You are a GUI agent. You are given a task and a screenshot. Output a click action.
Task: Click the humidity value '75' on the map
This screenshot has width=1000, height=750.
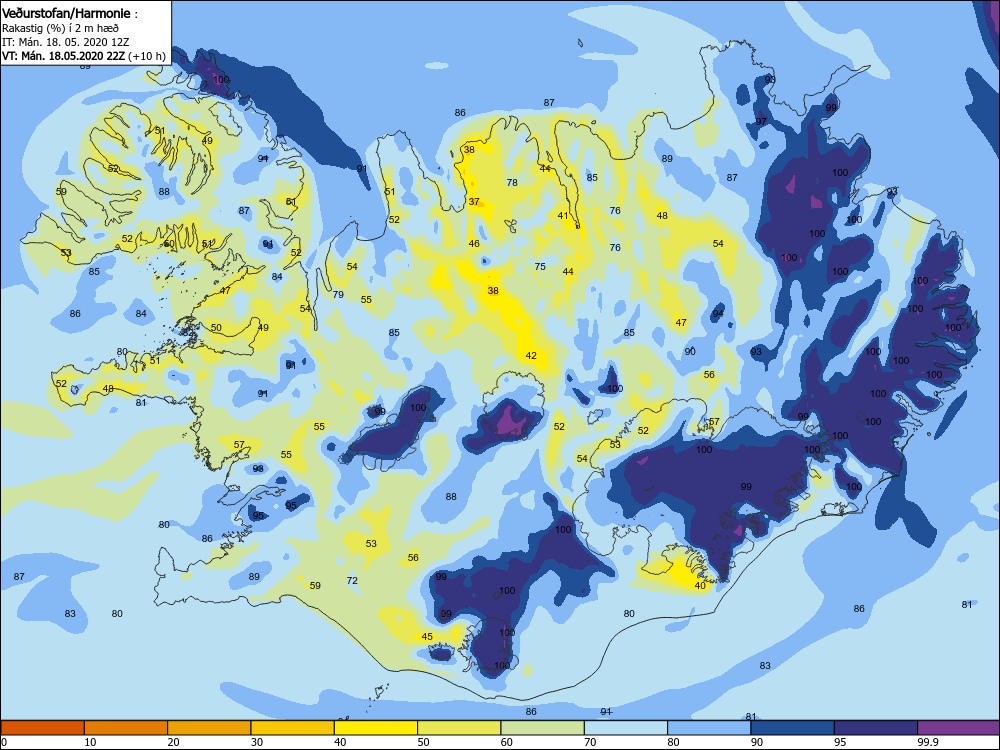(540, 267)
